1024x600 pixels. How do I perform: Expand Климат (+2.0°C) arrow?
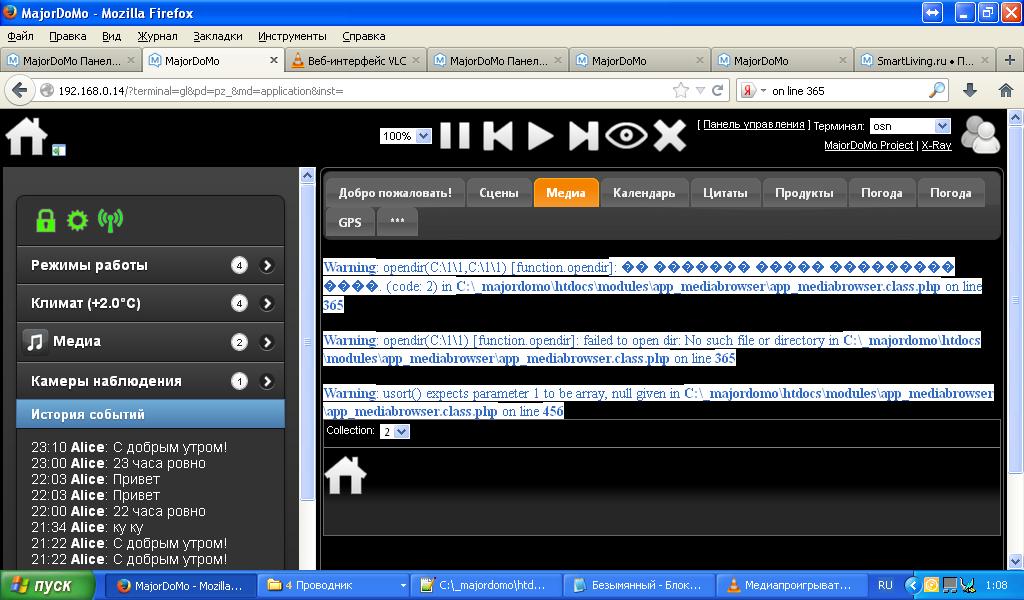tap(266, 304)
